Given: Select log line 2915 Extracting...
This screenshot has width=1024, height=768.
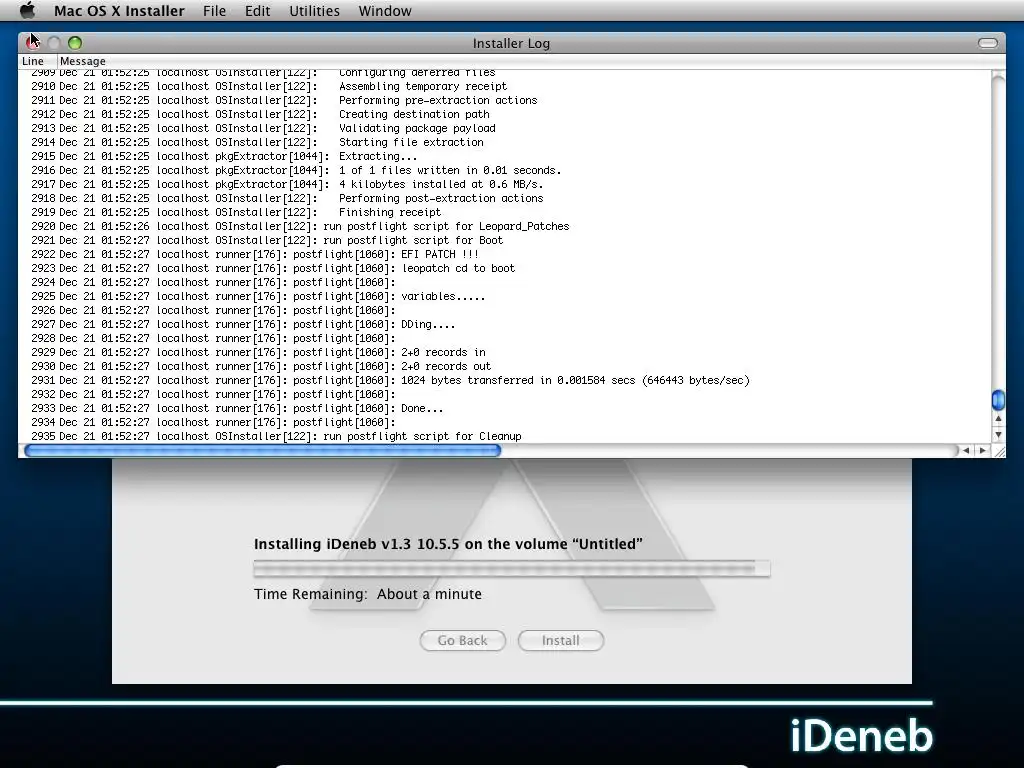Looking at the screenshot, I should coord(505,156).
